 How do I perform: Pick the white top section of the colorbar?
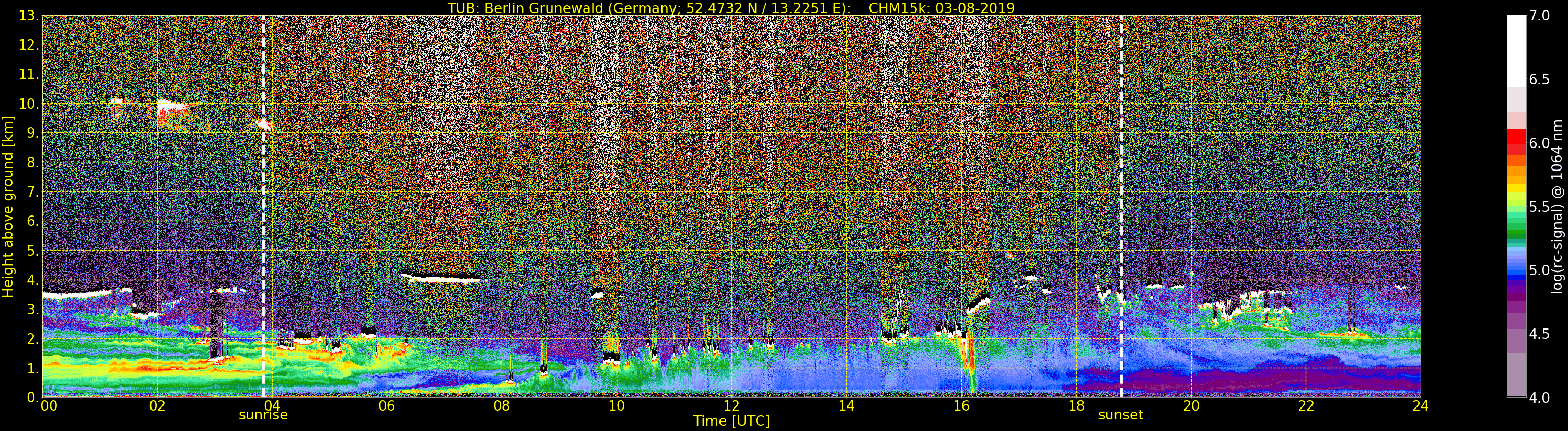click(1516, 49)
